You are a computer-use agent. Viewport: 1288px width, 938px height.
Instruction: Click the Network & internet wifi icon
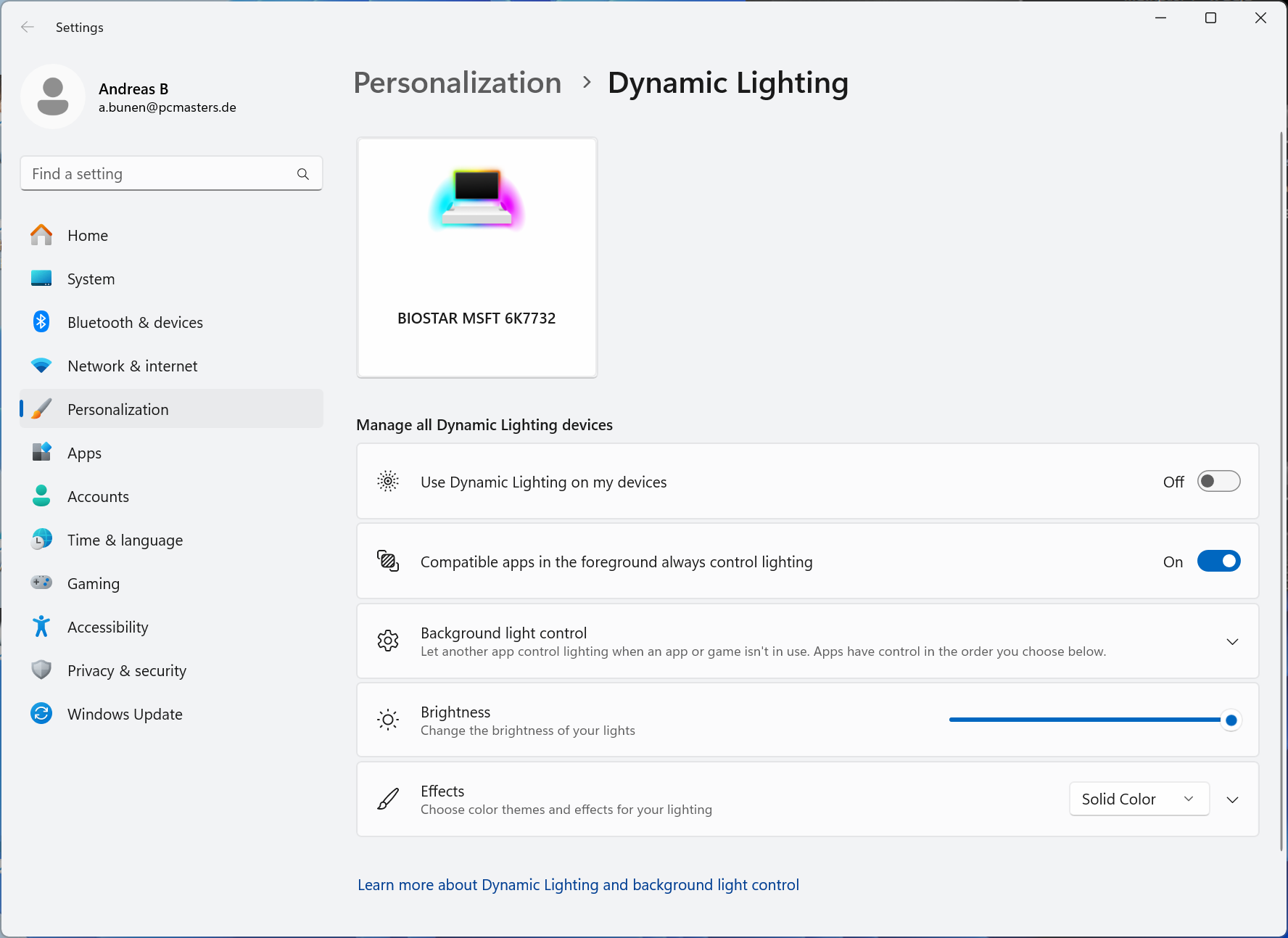41,366
